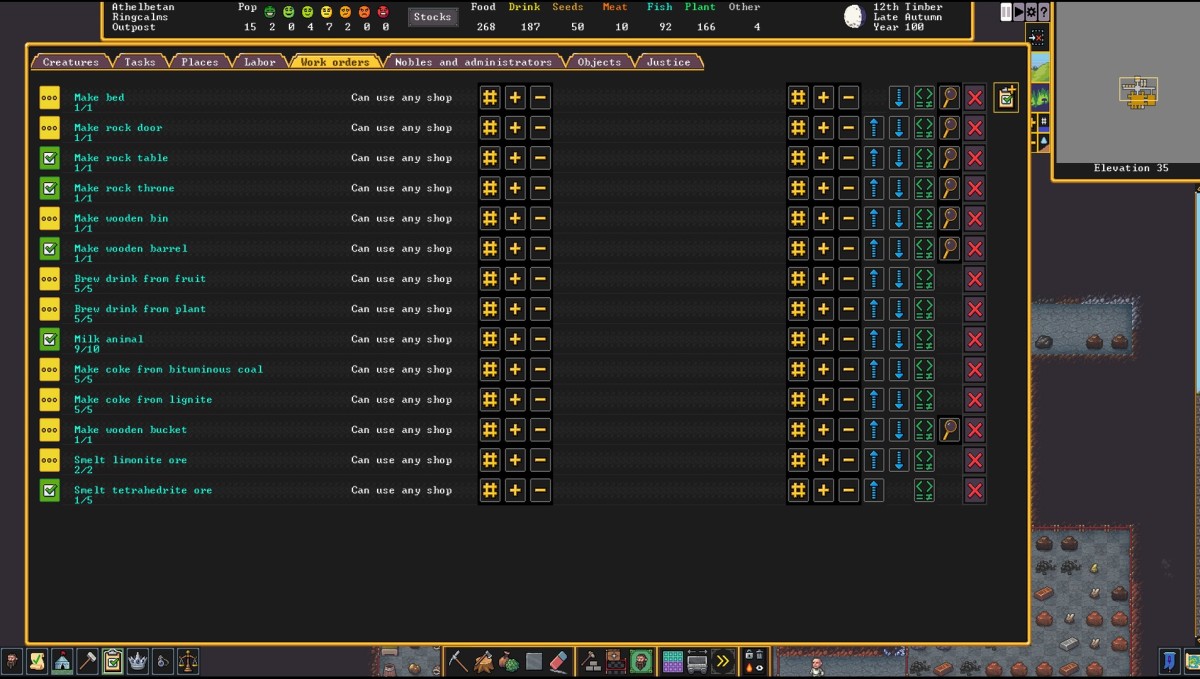This screenshot has height=679, width=1200.
Task: Move Make wooden bin order down
Action: point(899,218)
